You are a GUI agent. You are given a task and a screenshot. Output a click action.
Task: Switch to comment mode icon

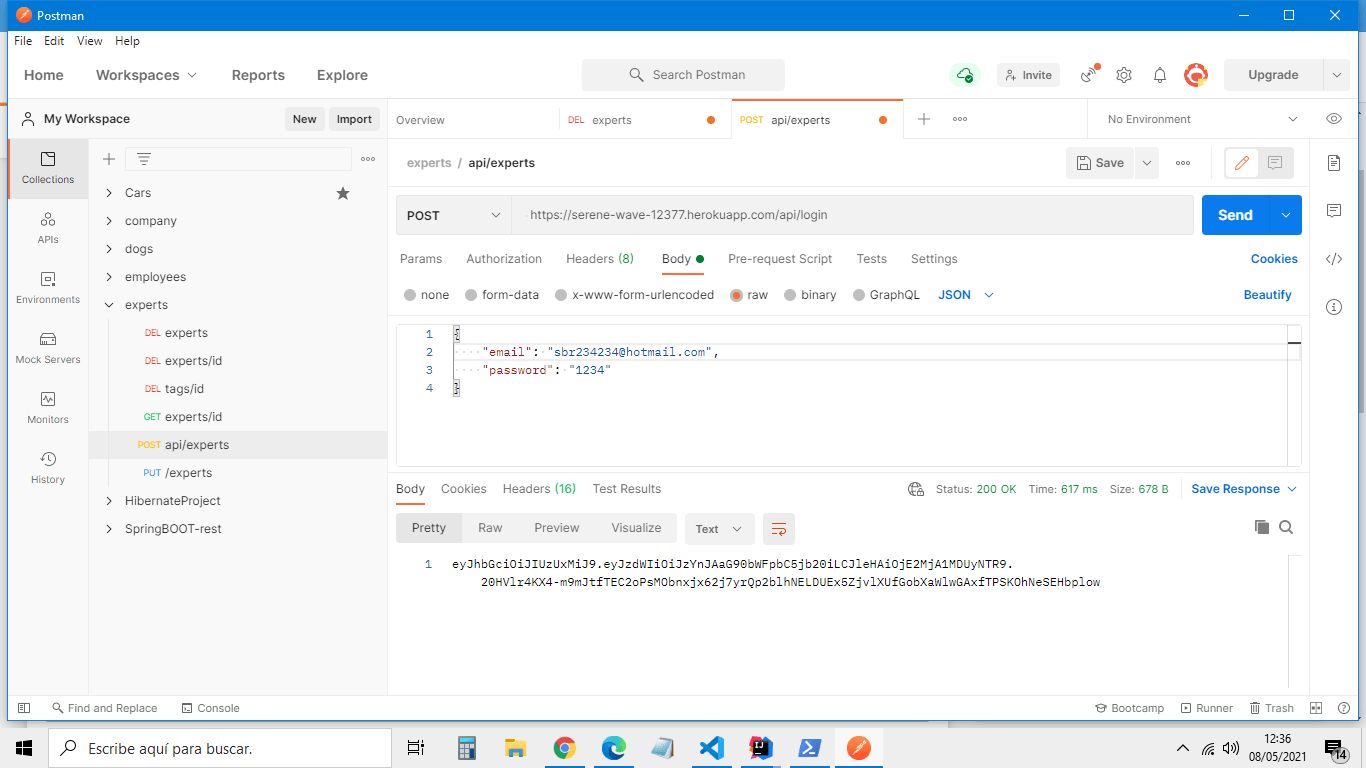1275,163
